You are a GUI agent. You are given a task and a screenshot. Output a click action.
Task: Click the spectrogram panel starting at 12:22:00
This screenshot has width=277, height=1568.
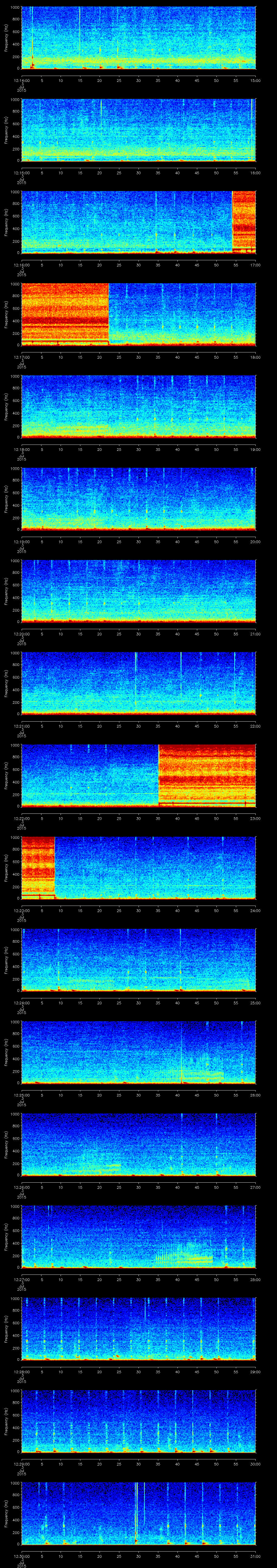point(138,775)
